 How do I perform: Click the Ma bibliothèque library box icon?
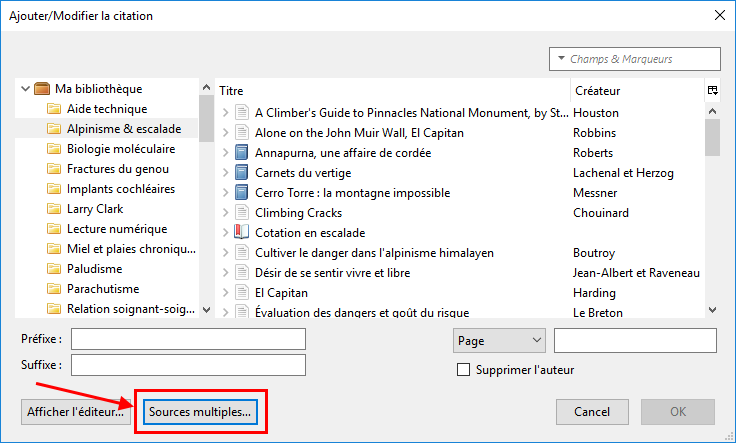coord(42,88)
